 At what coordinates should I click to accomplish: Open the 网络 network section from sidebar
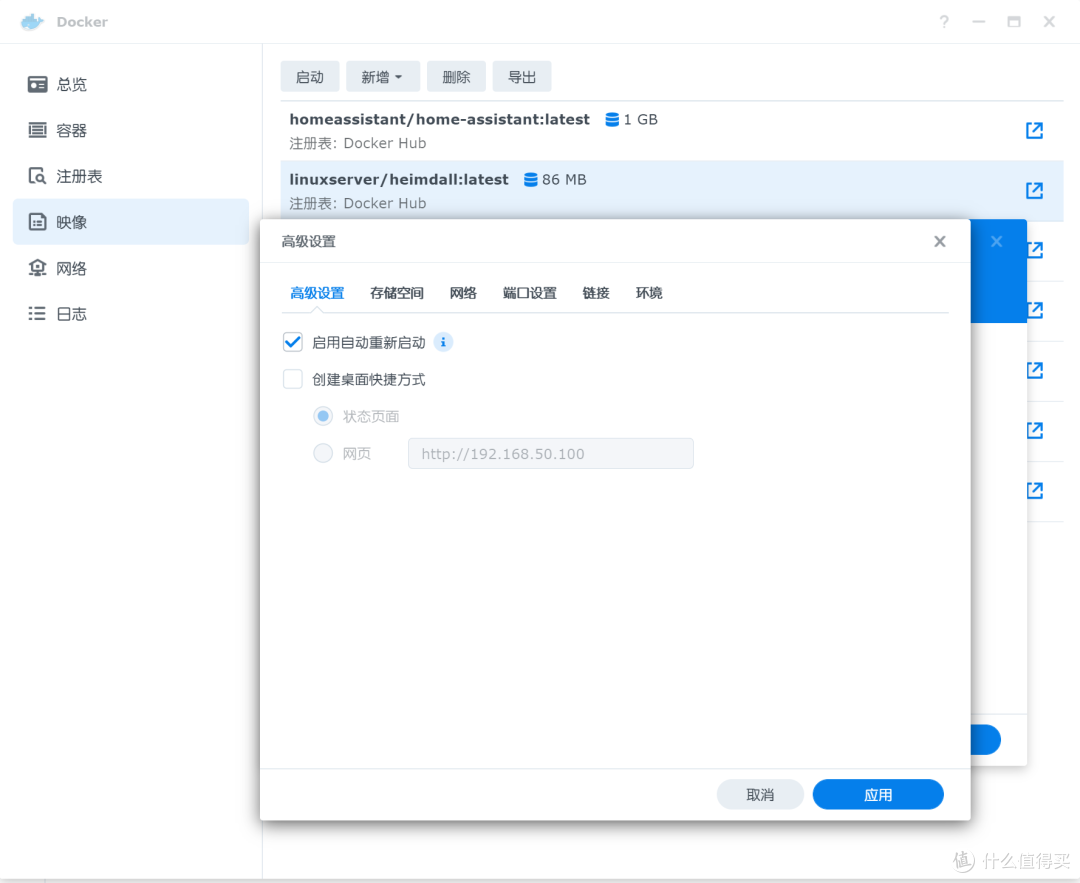click(x=35, y=267)
